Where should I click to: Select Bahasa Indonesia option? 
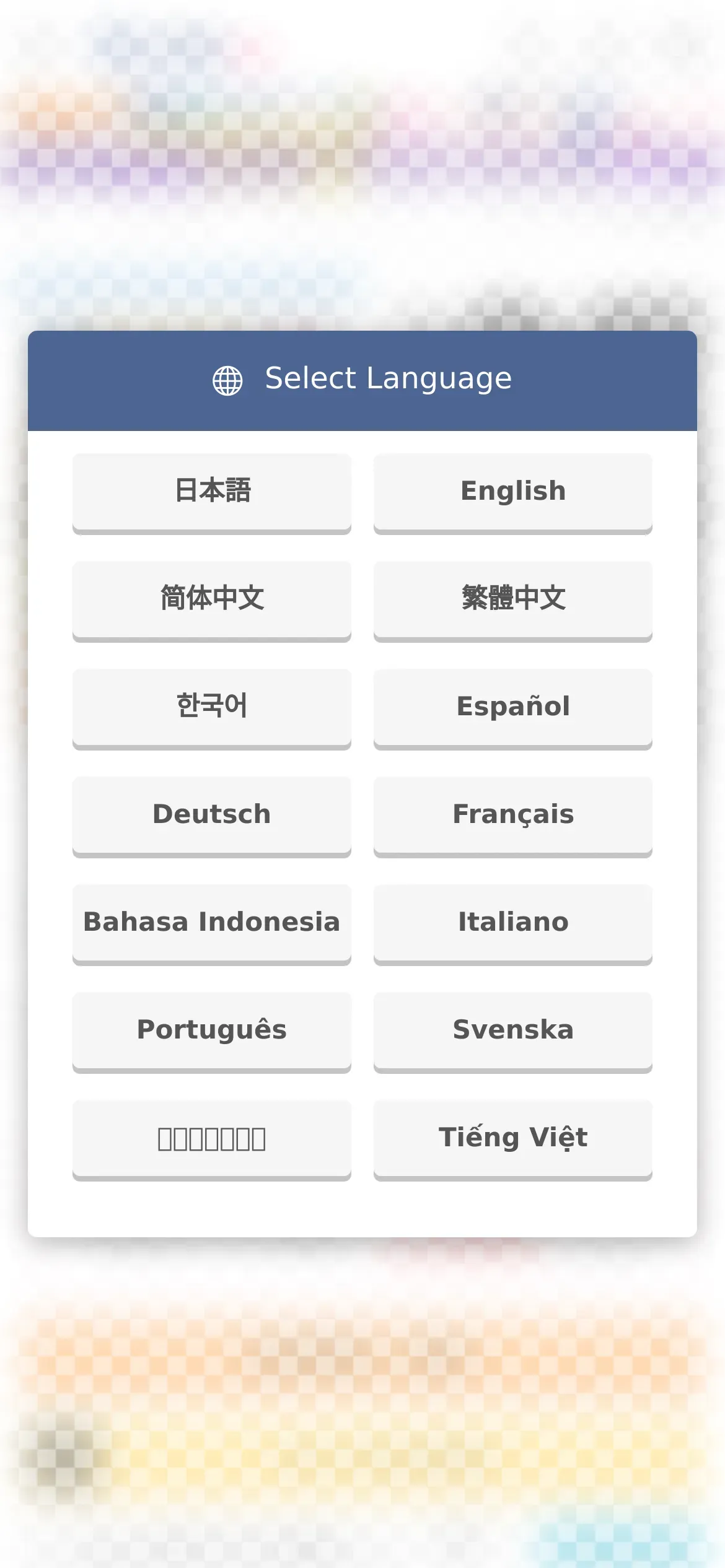[212, 925]
